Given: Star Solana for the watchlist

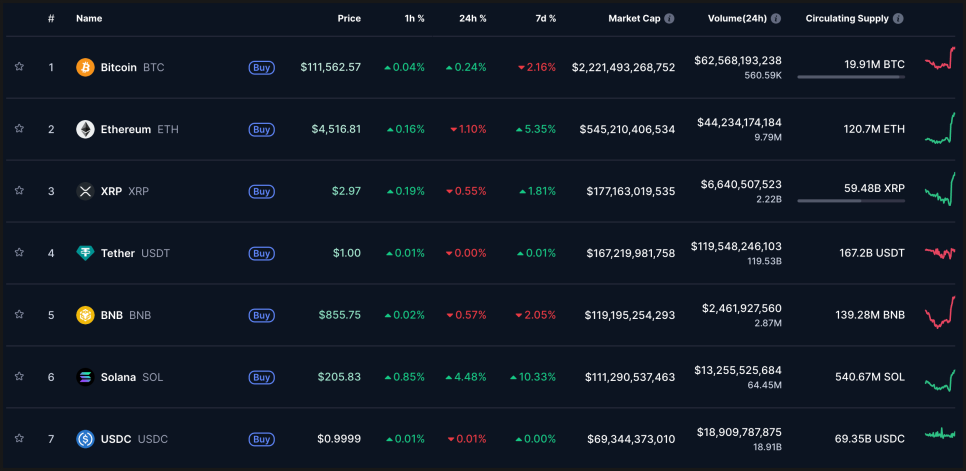Looking at the screenshot, I should pyautogui.click(x=19, y=376).
